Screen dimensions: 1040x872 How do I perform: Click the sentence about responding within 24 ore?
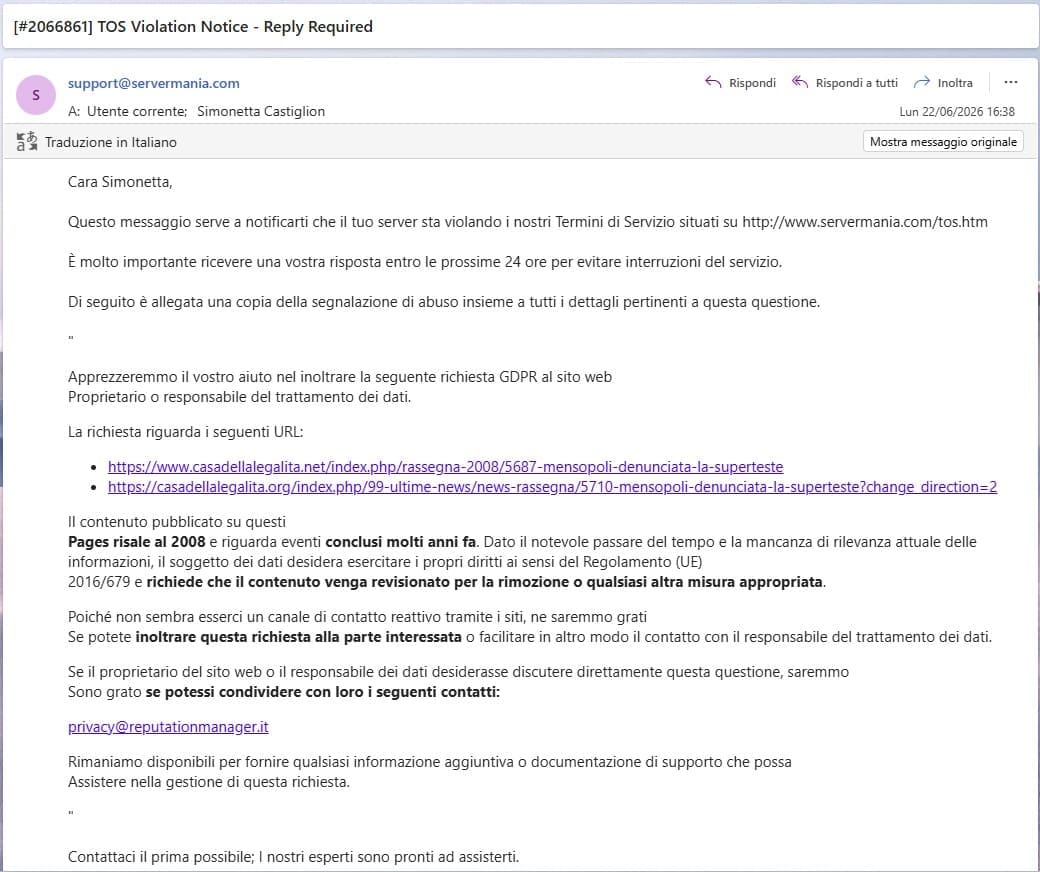(424, 262)
